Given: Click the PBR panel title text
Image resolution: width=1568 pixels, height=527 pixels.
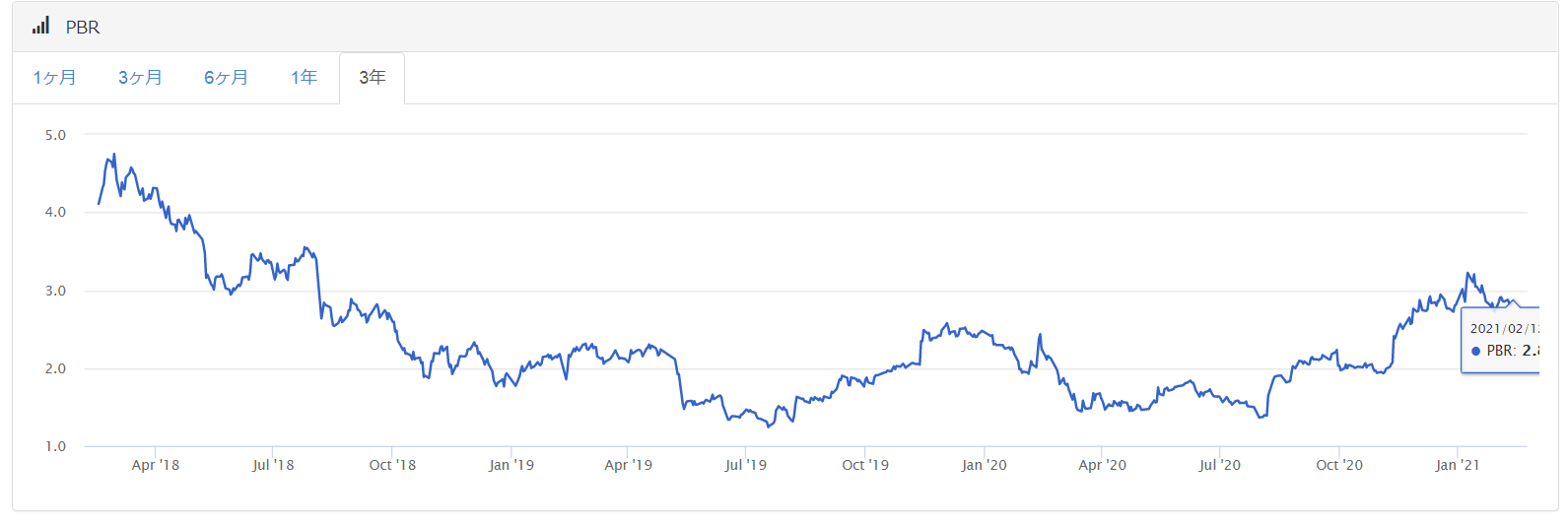Looking at the screenshot, I should 83,28.
